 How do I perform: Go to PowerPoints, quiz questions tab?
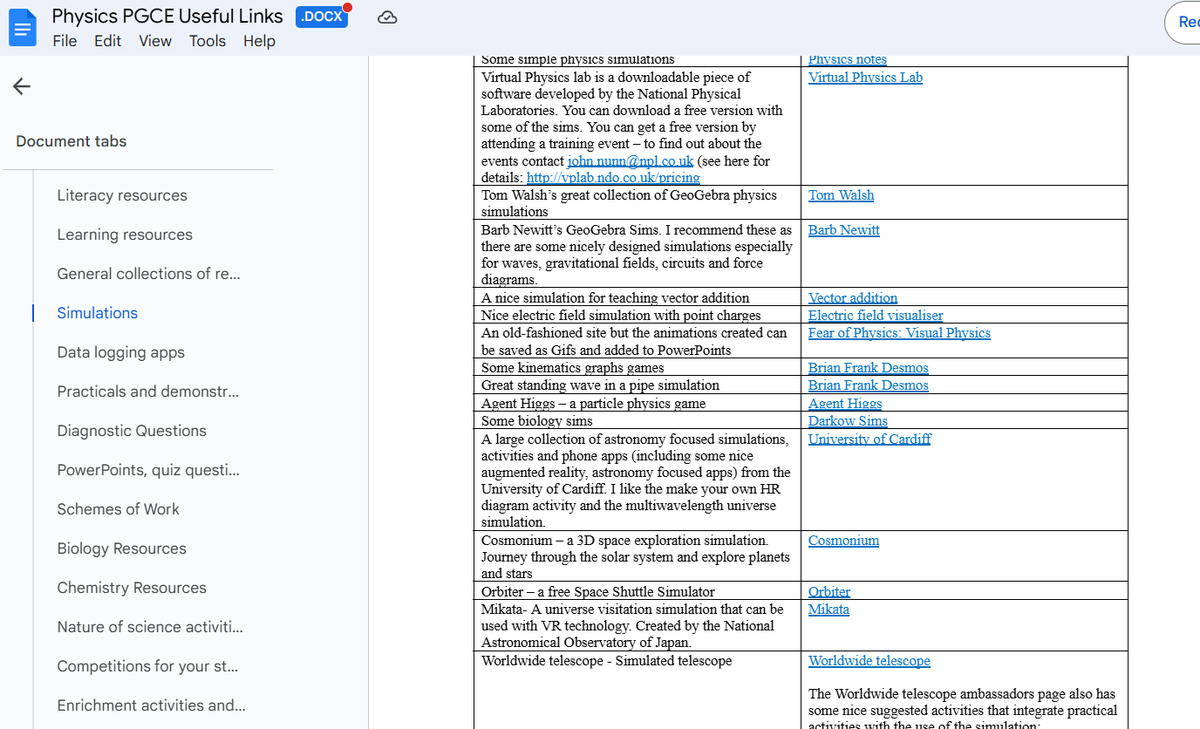click(148, 470)
